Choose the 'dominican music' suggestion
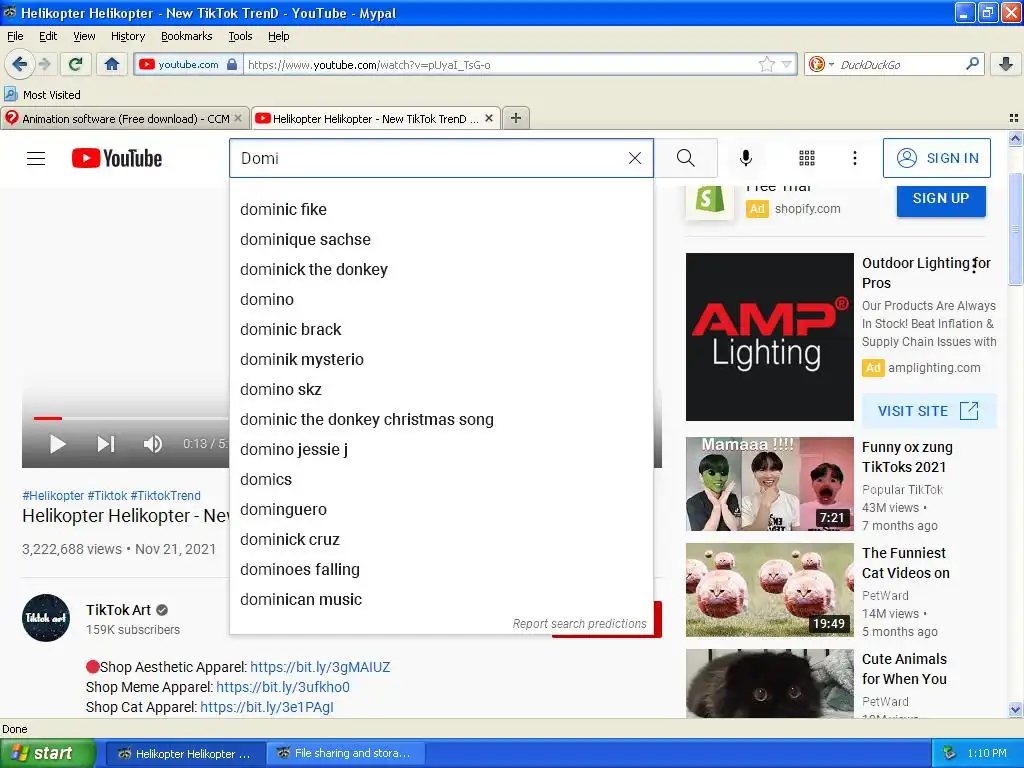 point(441,600)
